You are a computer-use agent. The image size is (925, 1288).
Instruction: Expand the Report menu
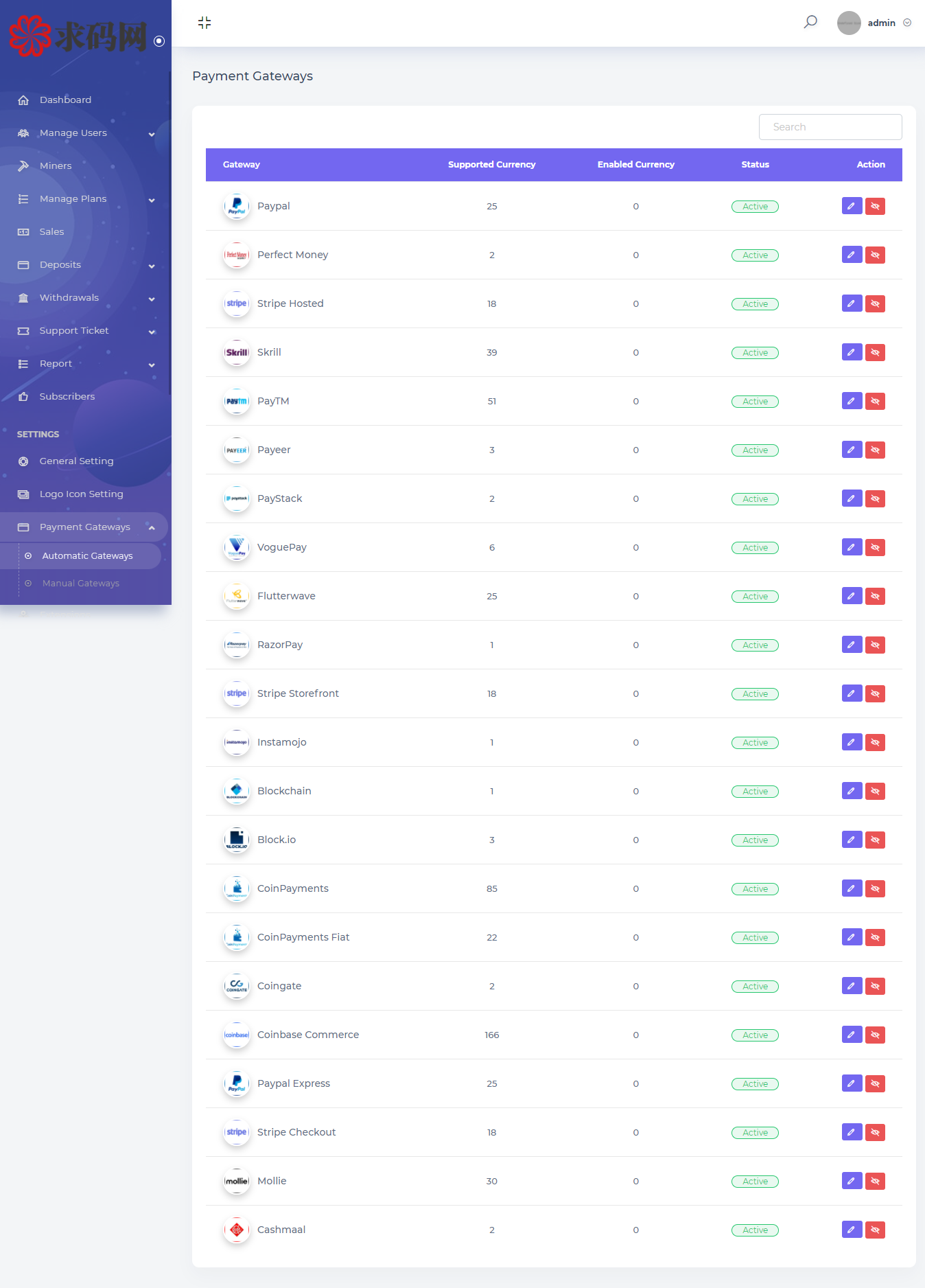point(152,365)
